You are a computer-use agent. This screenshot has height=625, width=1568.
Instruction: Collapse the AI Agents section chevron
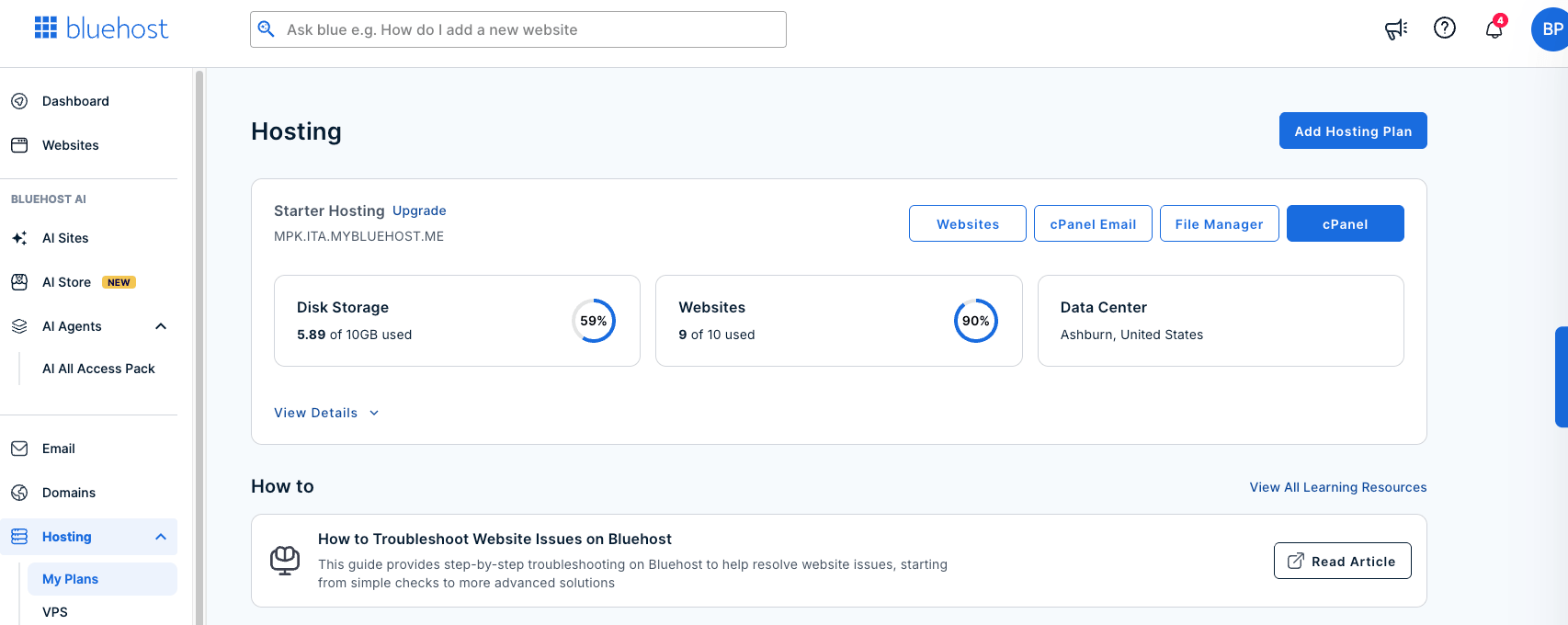coord(161,326)
